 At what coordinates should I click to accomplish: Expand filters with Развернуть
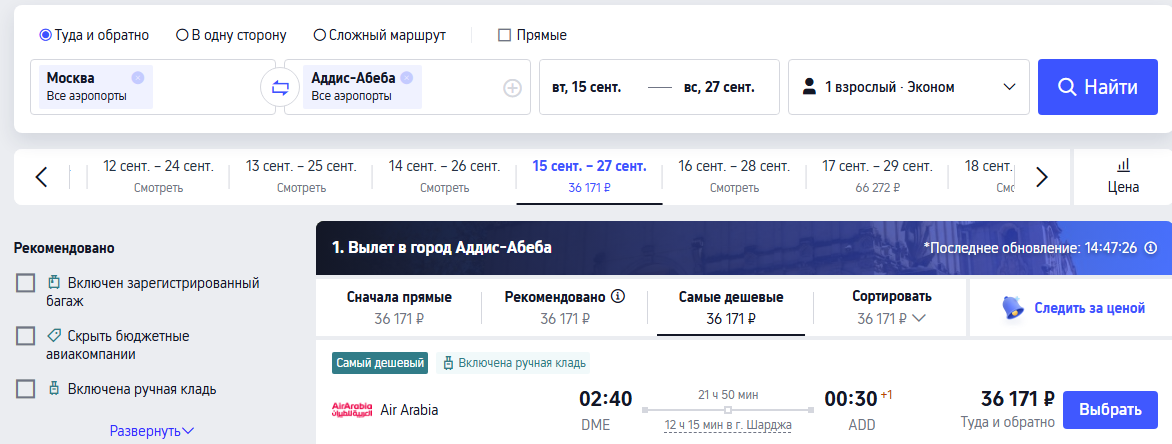click(x=152, y=431)
